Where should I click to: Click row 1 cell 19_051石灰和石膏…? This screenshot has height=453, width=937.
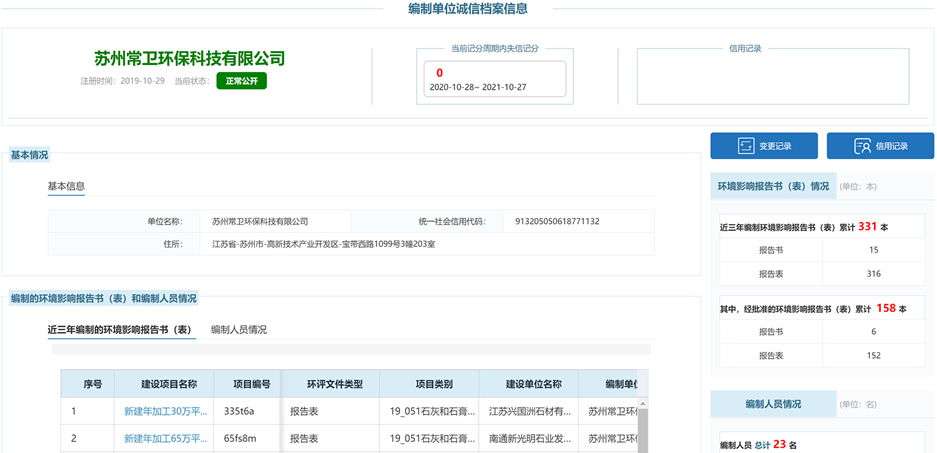[x=429, y=411]
